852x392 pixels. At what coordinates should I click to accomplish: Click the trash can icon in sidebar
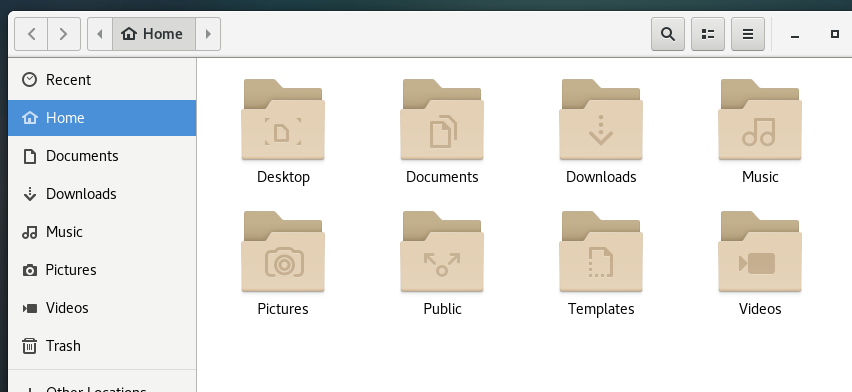29,346
